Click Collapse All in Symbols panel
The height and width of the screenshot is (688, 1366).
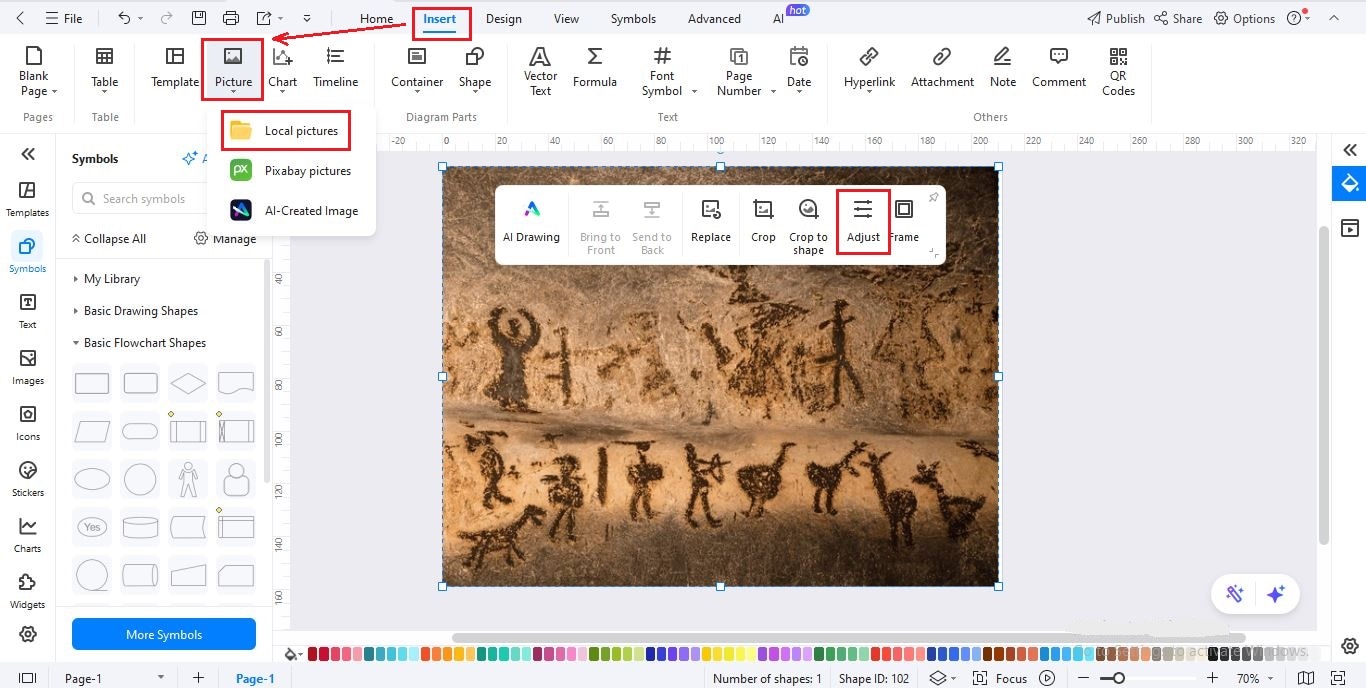click(108, 239)
